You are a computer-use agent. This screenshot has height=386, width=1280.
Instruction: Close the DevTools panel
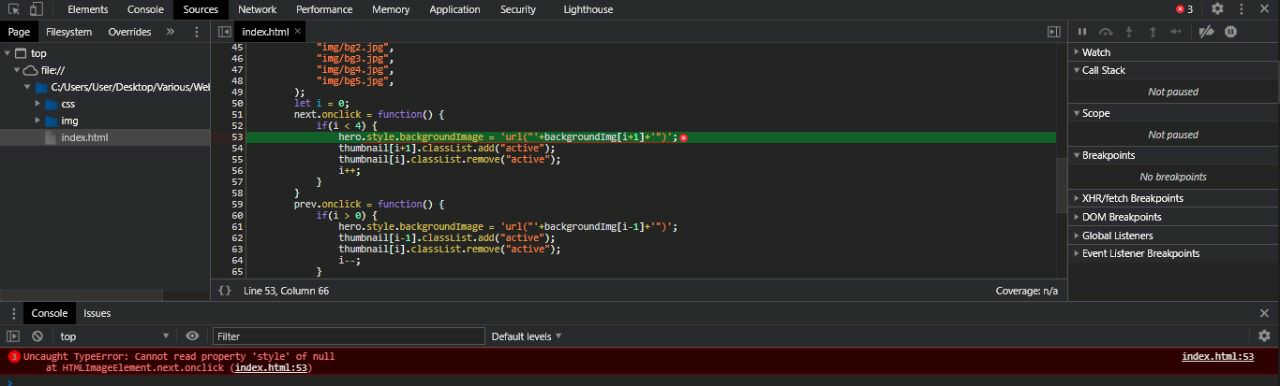tap(1265, 9)
